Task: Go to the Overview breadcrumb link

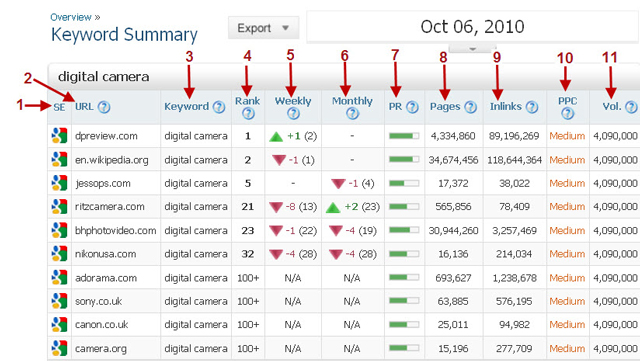Action: pyautogui.click(x=71, y=17)
